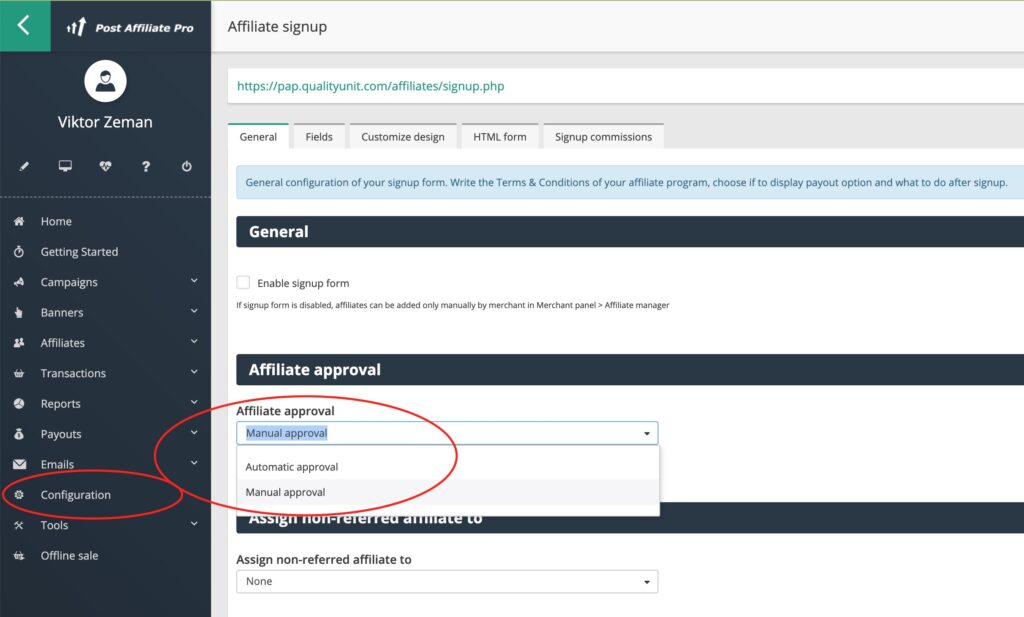This screenshot has height=617, width=1024.
Task: Navigate to Home in the sidebar
Action: click(x=56, y=221)
